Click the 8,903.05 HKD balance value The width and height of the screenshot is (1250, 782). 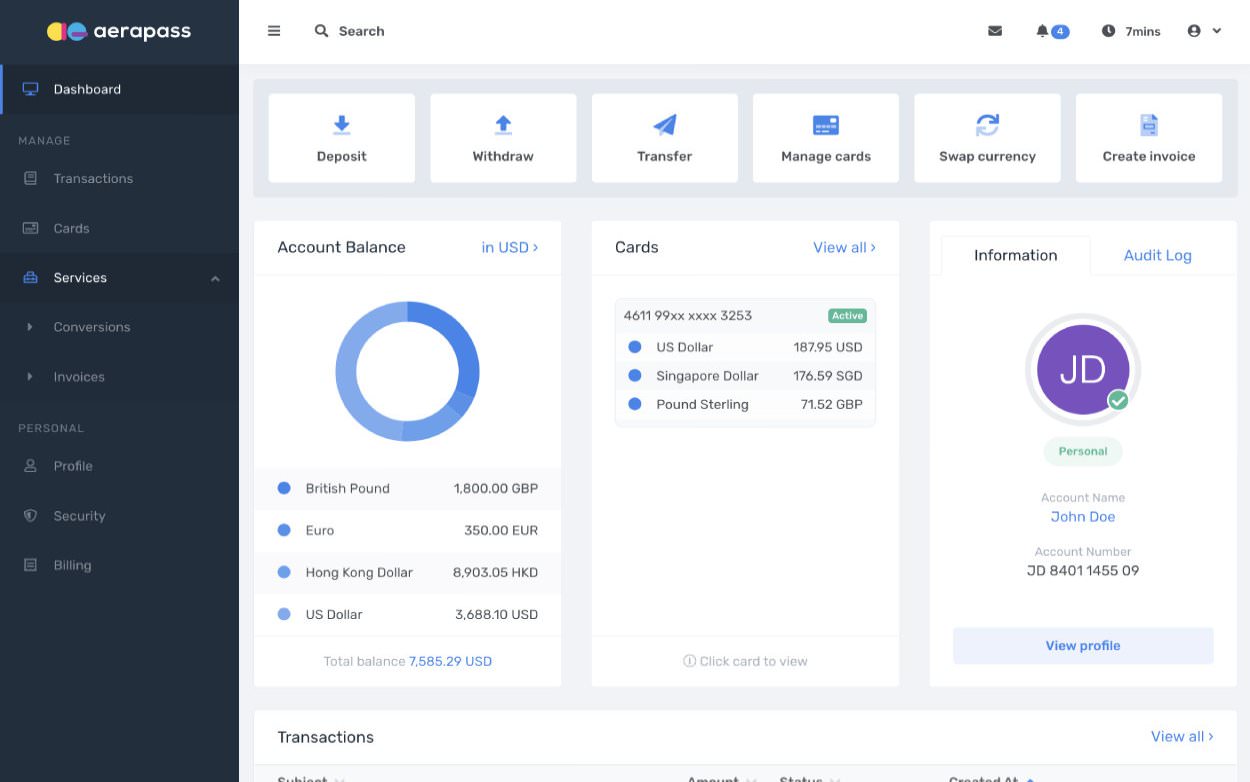495,572
